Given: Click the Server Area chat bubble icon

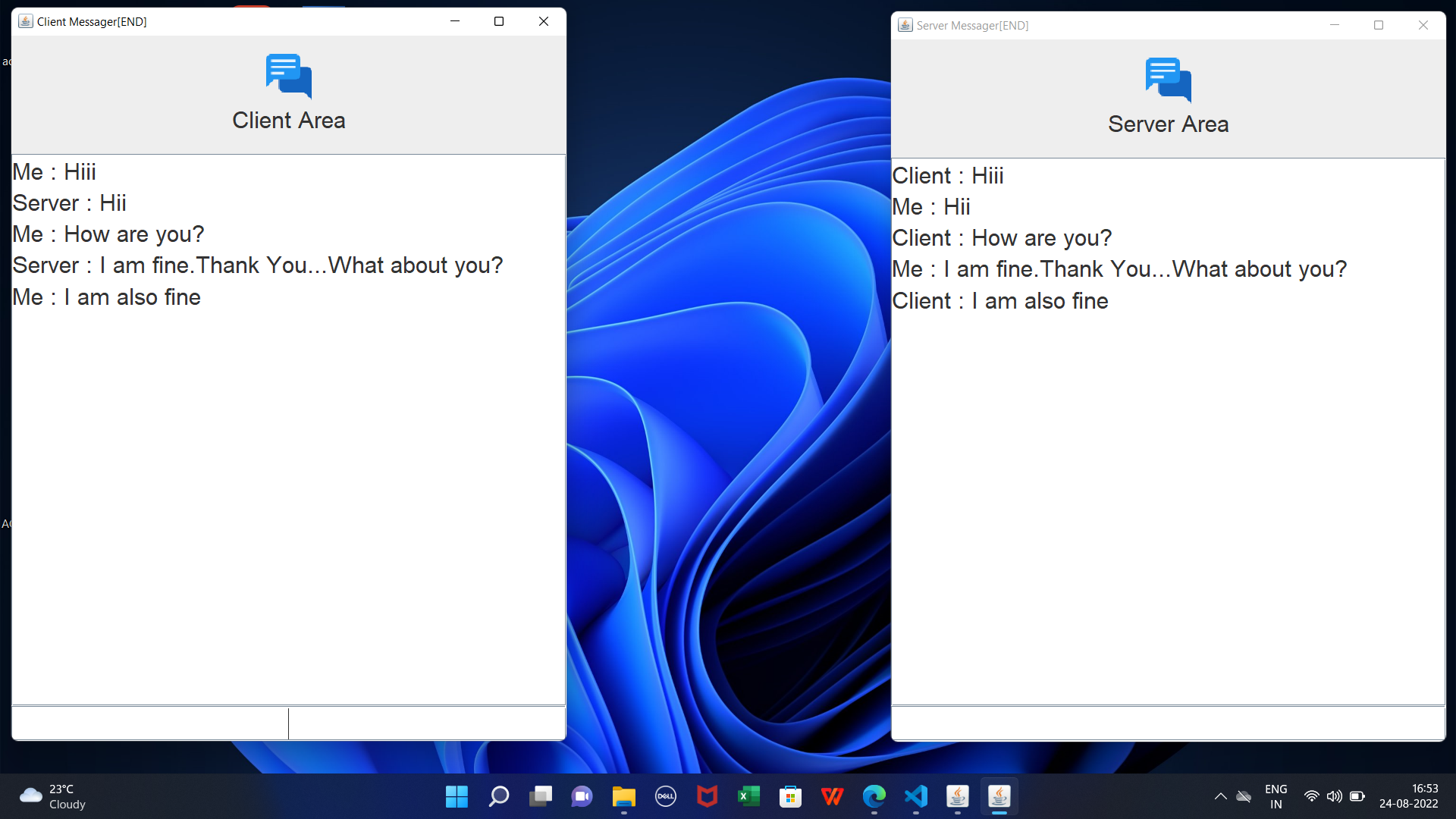Looking at the screenshot, I should click(x=1168, y=80).
